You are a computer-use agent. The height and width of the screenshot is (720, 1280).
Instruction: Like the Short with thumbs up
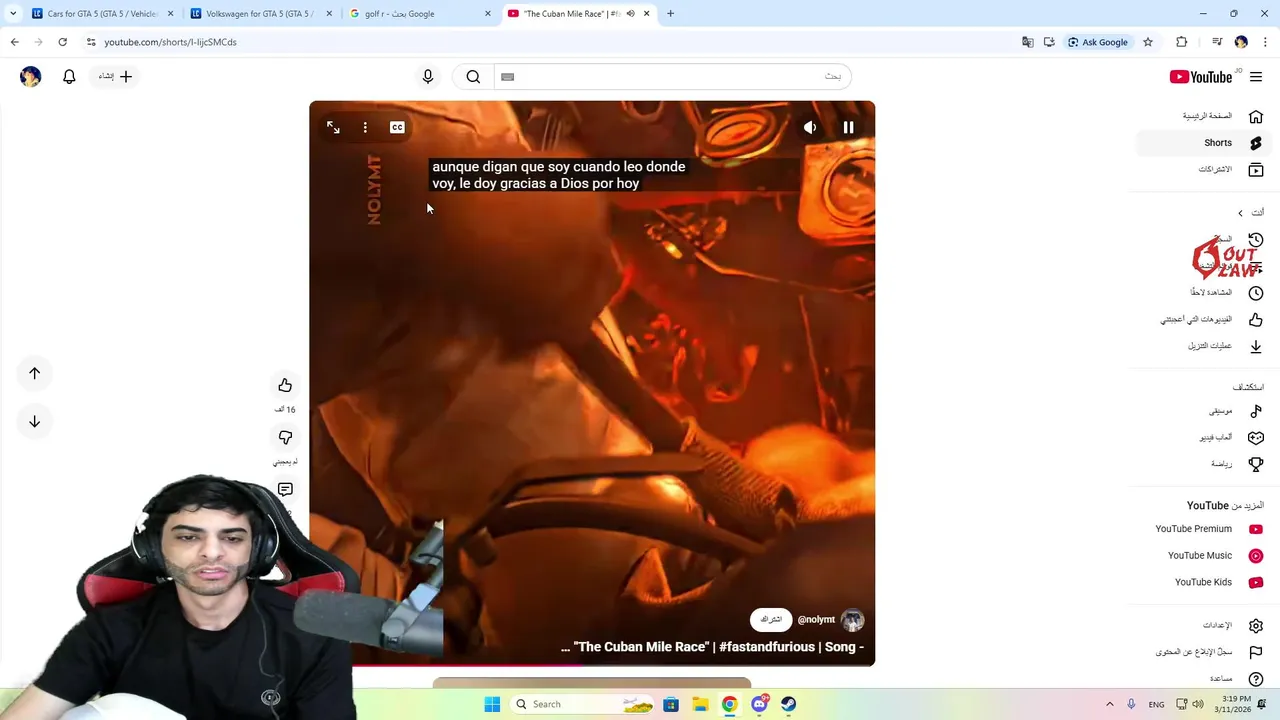point(285,385)
